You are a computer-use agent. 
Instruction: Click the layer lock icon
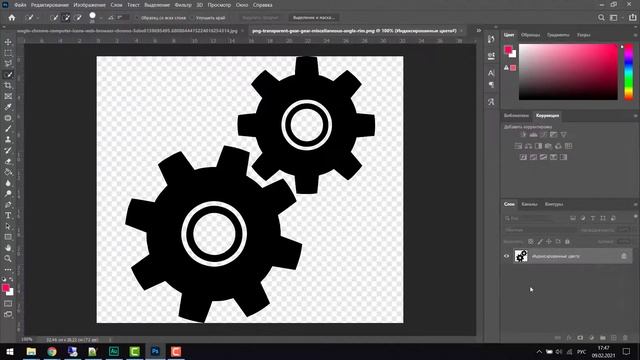pos(624,256)
